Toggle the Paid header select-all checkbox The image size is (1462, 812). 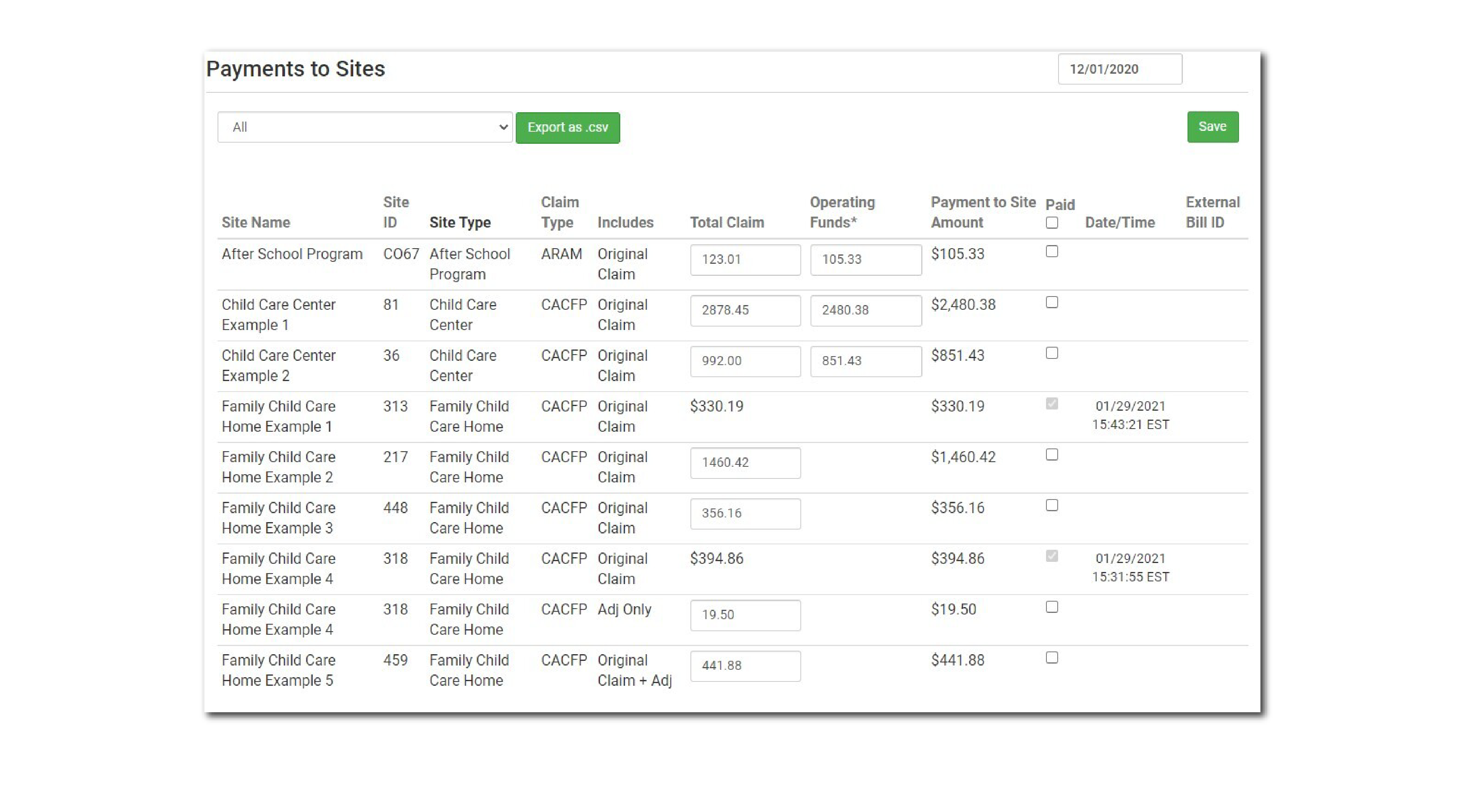coord(1051,223)
